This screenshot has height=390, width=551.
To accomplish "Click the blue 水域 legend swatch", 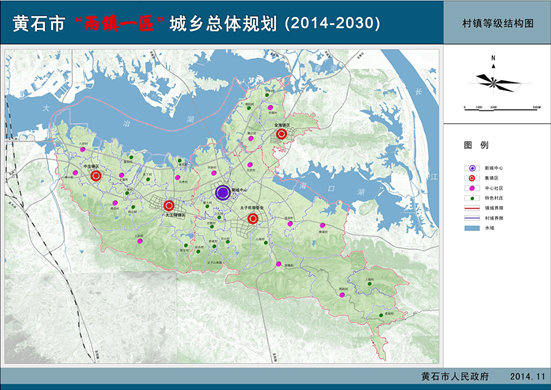I will coord(472,228).
